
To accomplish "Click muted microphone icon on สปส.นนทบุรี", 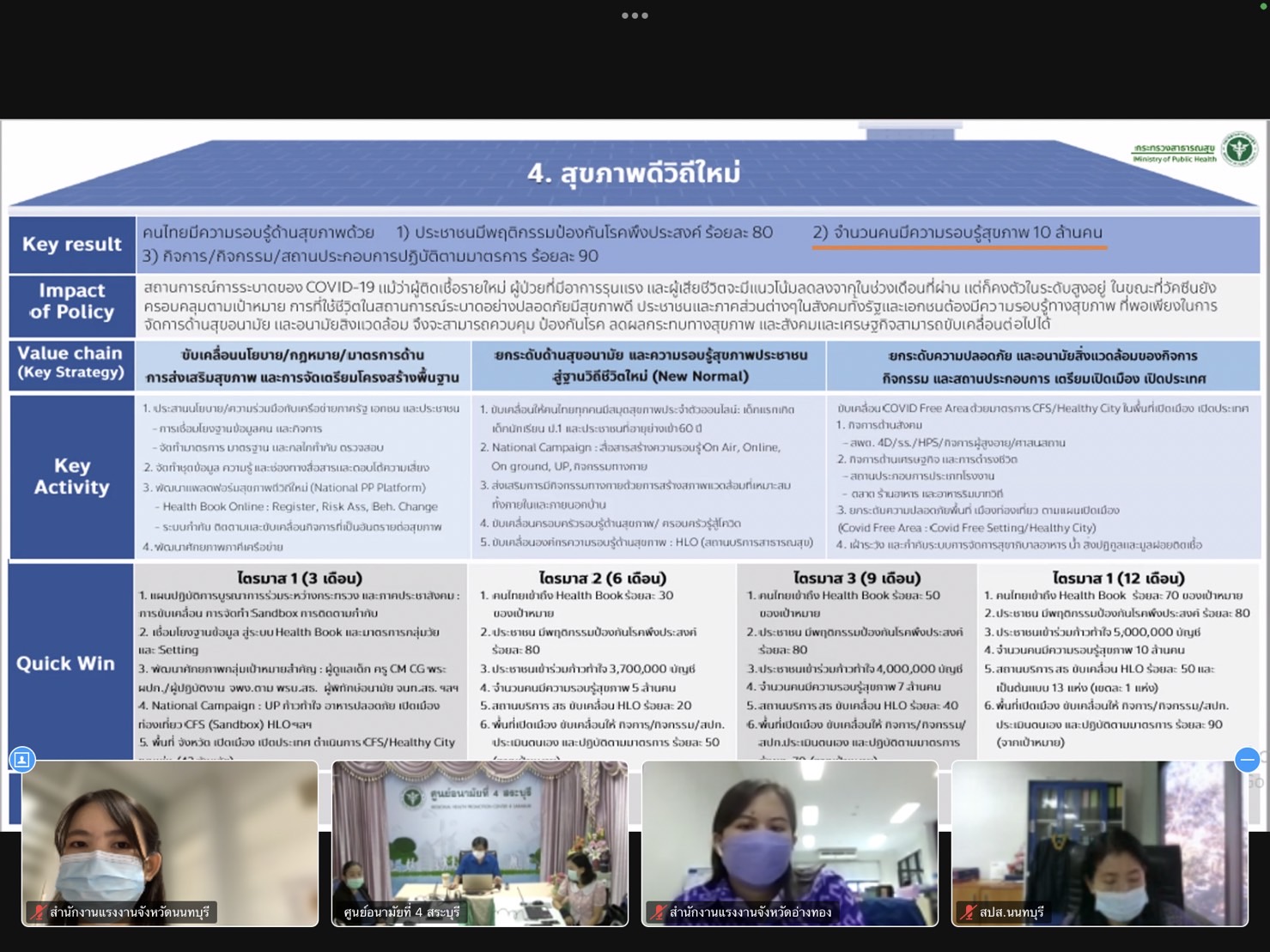I will [968, 912].
